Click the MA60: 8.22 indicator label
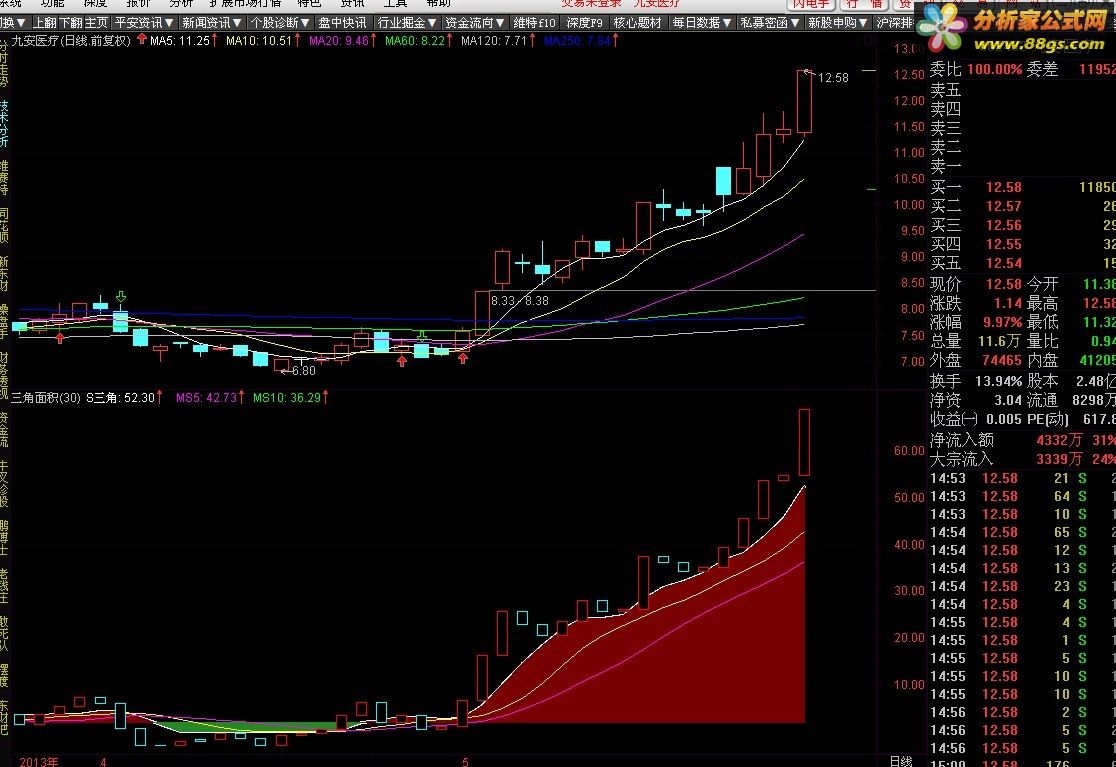Screen dimensions: 1116x767 [x=415, y=41]
